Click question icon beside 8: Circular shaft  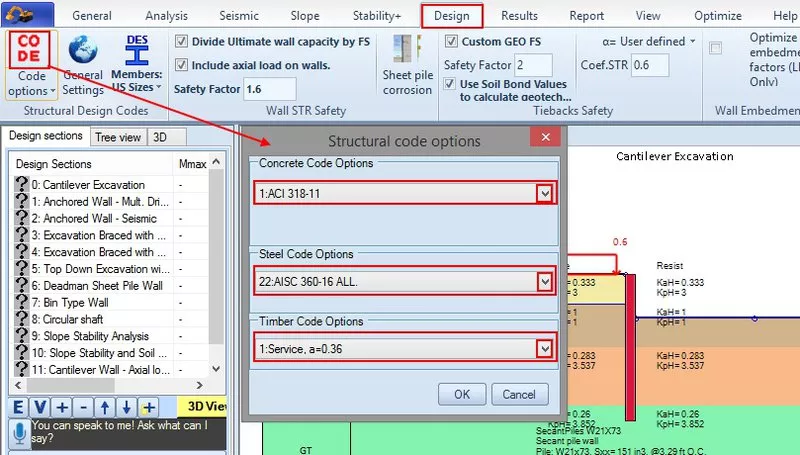point(21,319)
